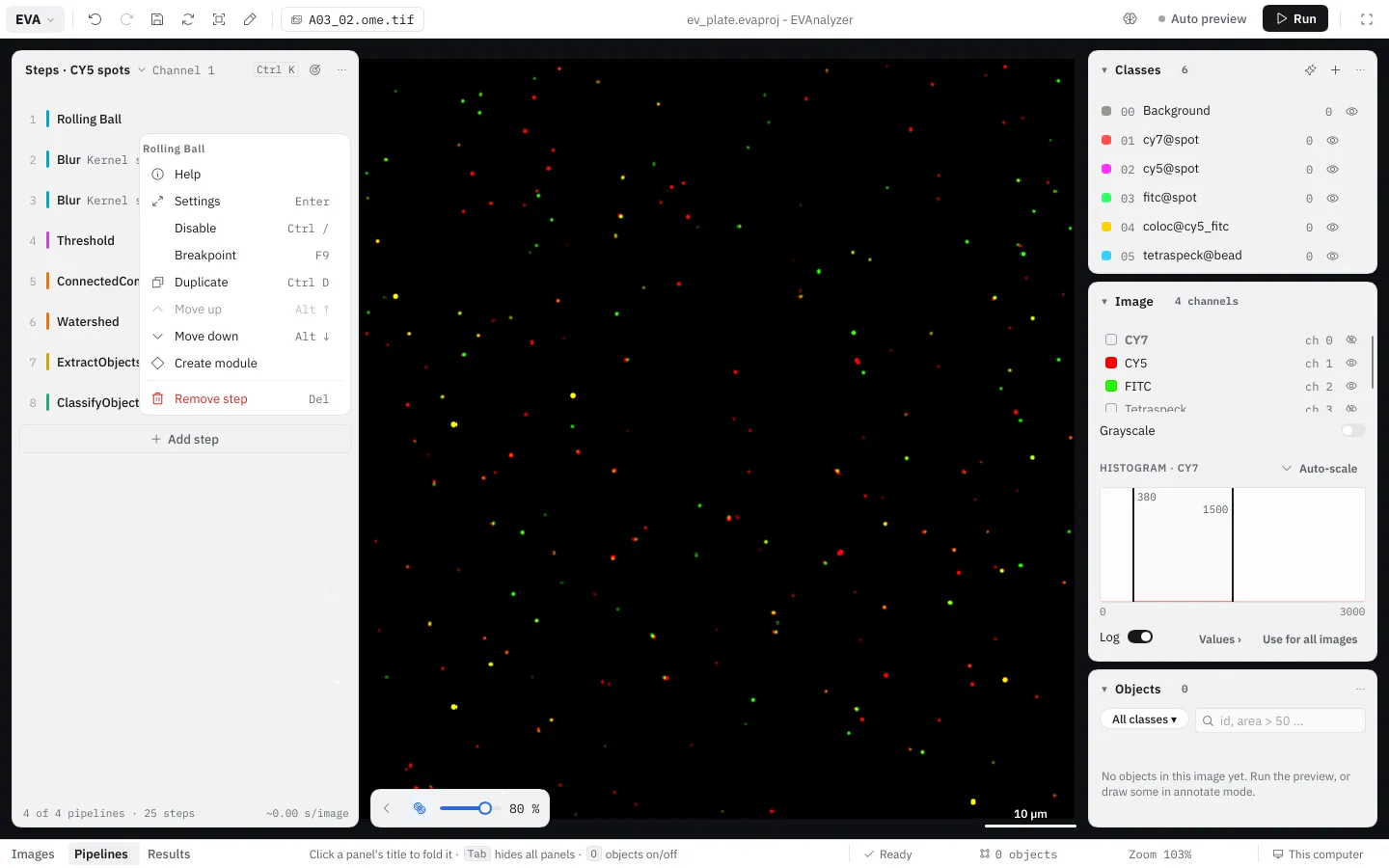The image size is (1389, 868).
Task: Show the CY7 channel using its eye icon
Action: pos(1351,340)
